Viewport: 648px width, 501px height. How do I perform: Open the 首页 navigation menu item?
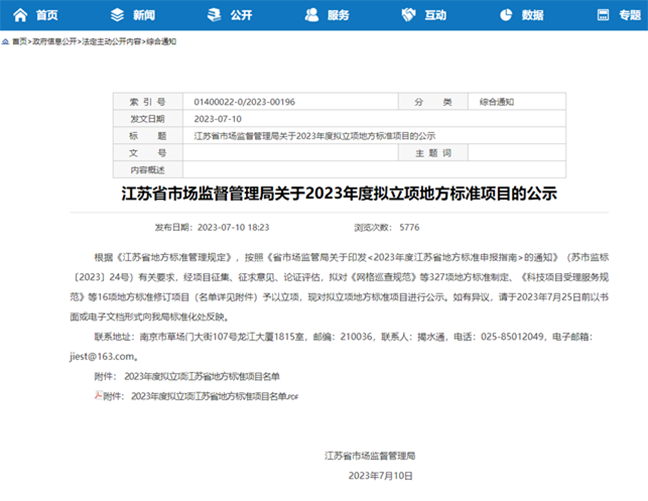(46, 15)
